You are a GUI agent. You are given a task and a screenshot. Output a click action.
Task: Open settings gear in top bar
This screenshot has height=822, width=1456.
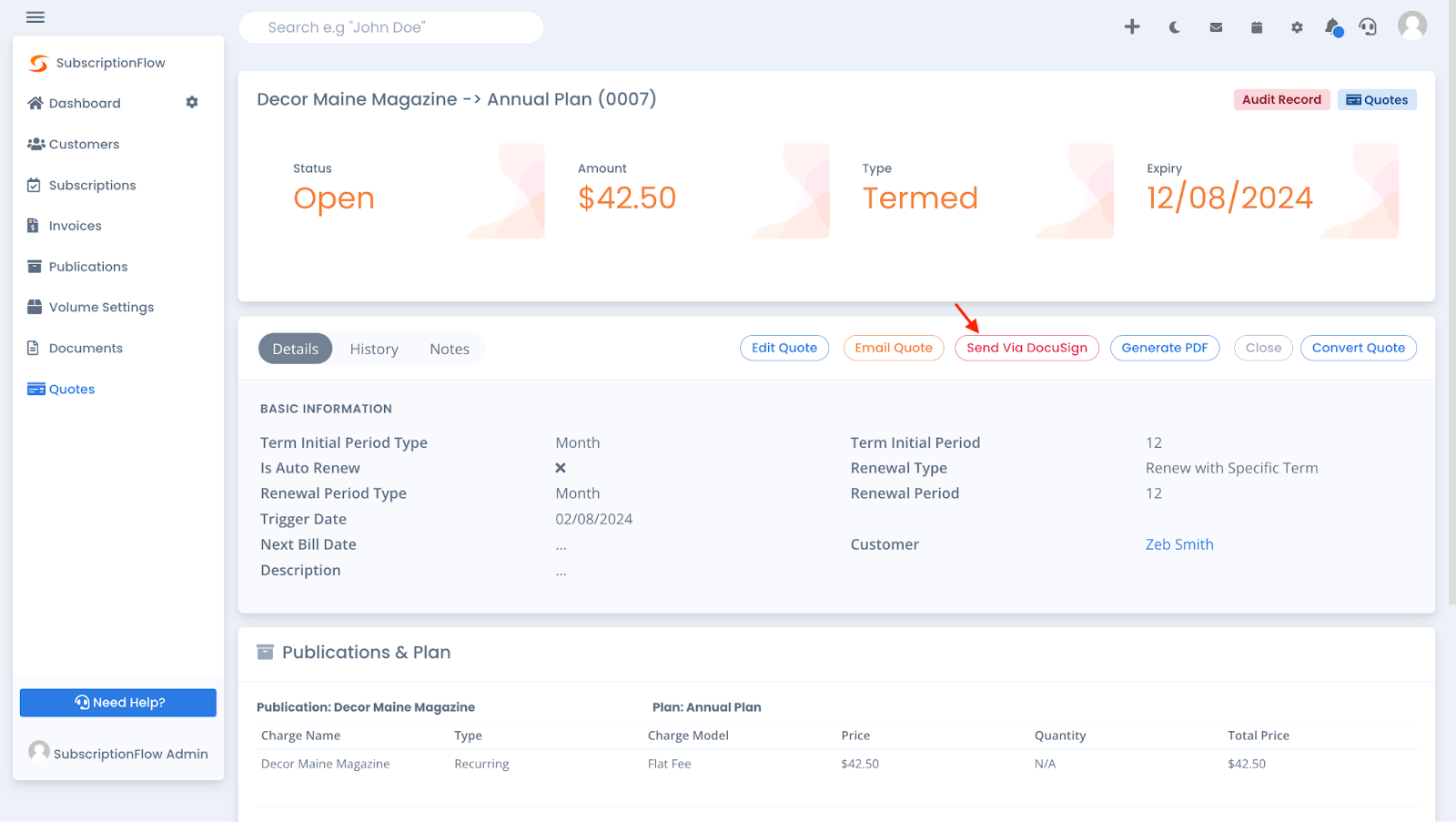click(1297, 27)
